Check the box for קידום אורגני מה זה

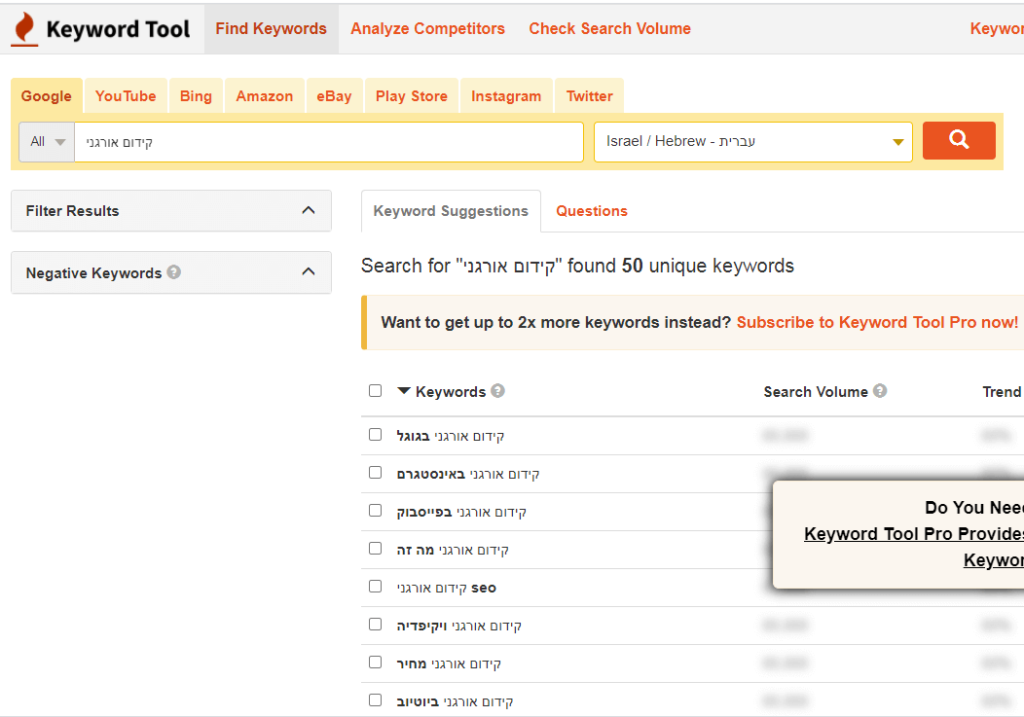point(375,548)
